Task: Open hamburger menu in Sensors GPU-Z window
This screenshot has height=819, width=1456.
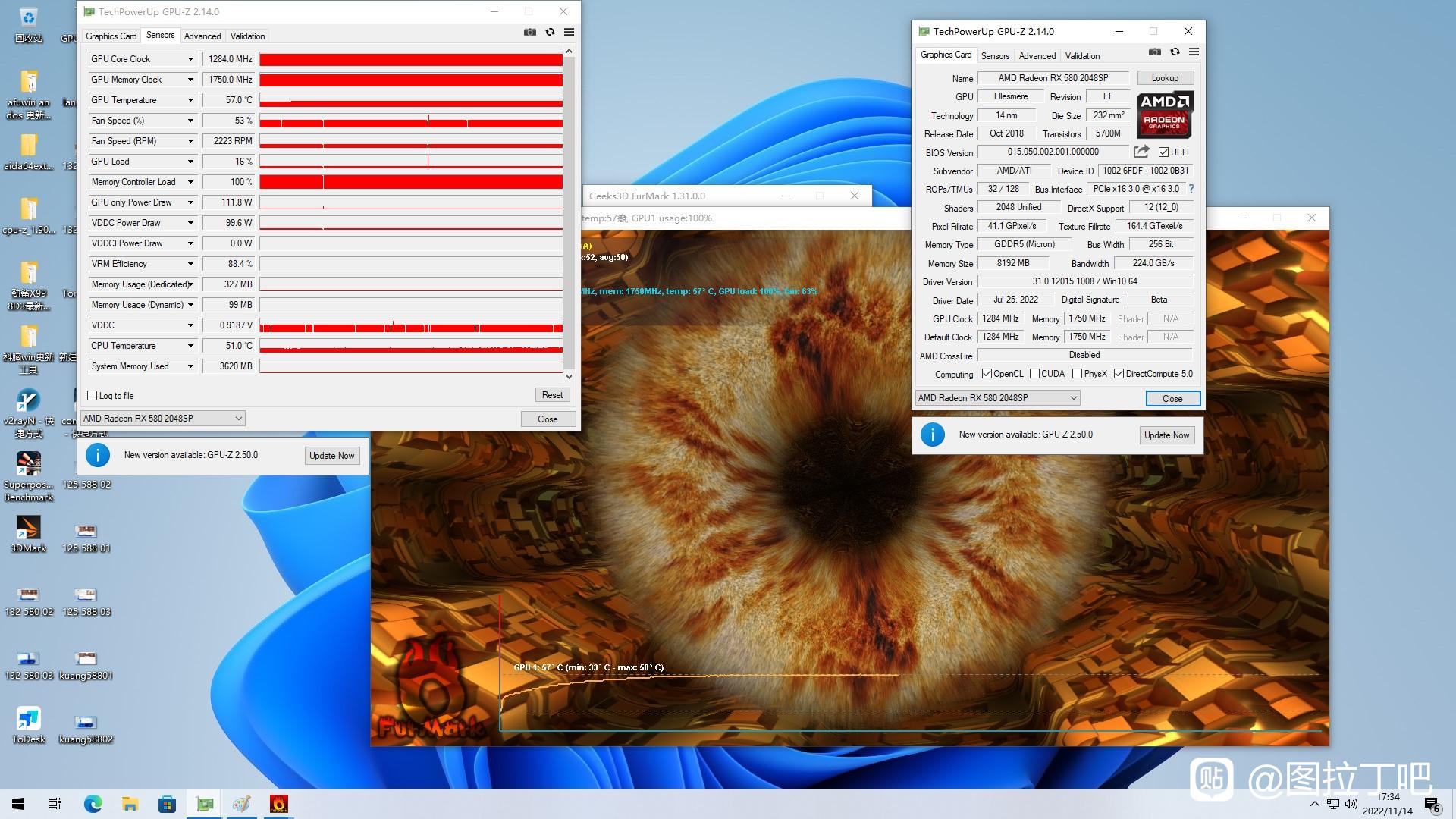Action: coord(569,32)
